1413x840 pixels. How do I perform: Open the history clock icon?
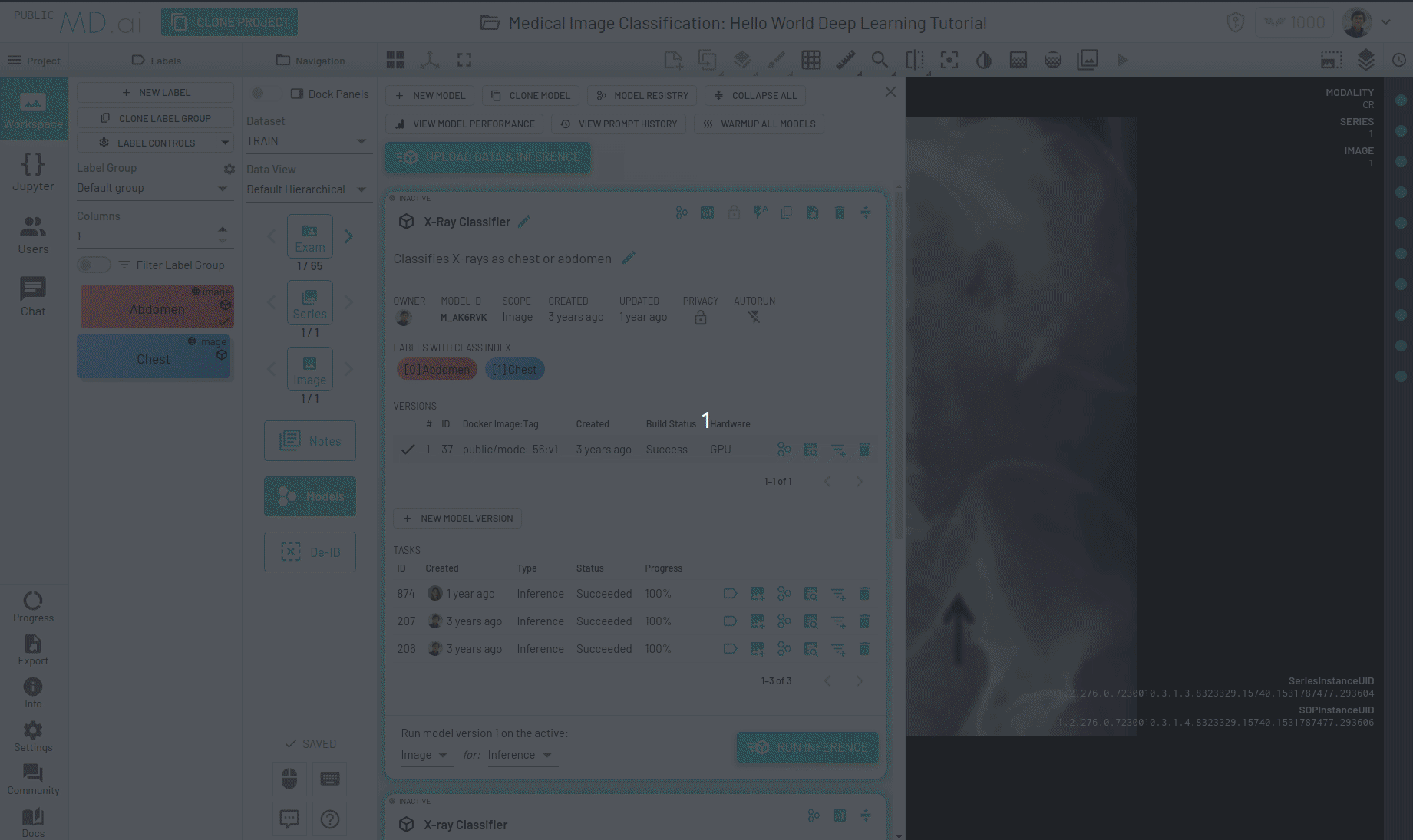1398,60
